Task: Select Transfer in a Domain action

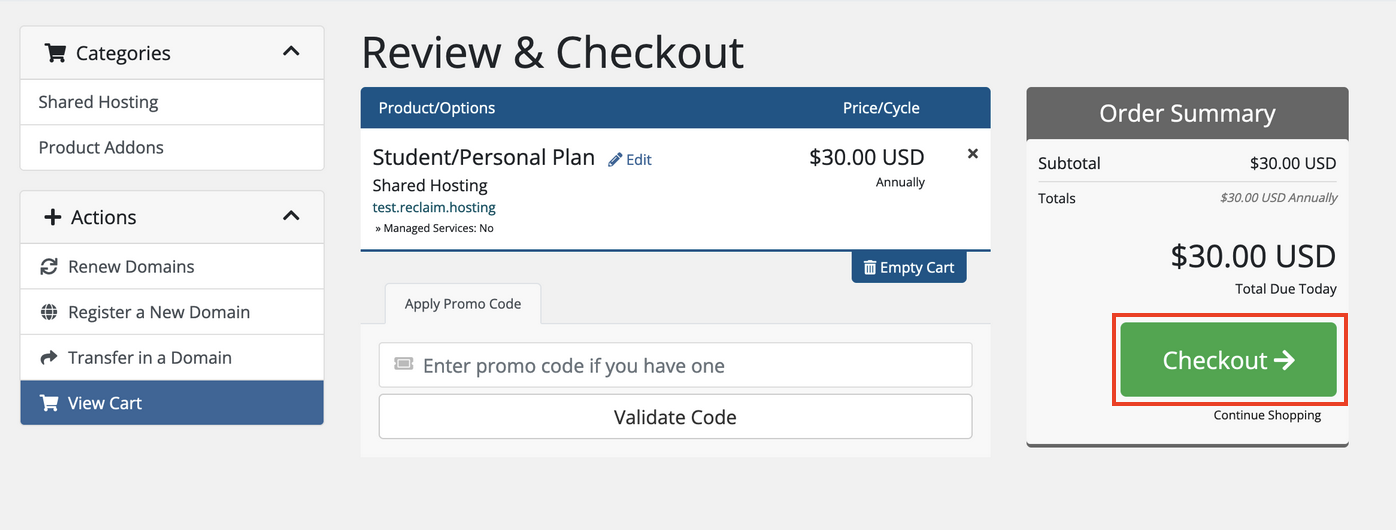Action: coord(172,358)
